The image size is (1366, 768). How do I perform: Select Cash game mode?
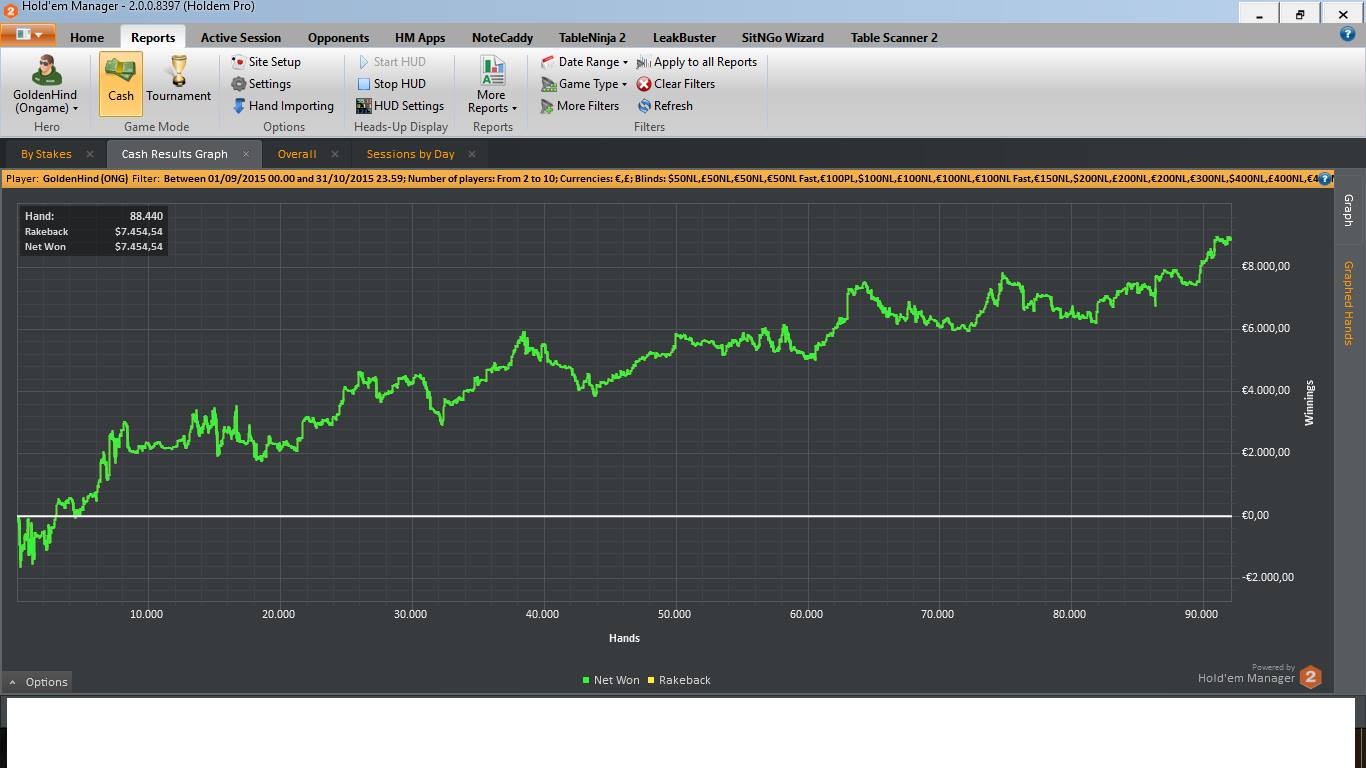click(x=121, y=84)
